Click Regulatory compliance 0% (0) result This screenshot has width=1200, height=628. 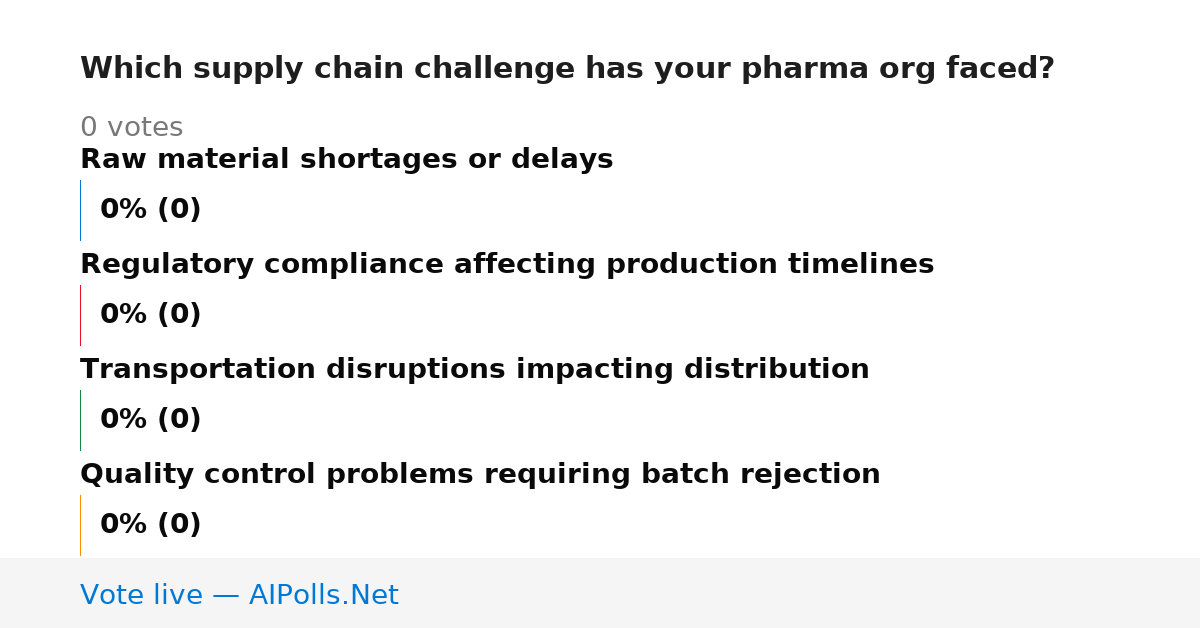[x=150, y=315]
